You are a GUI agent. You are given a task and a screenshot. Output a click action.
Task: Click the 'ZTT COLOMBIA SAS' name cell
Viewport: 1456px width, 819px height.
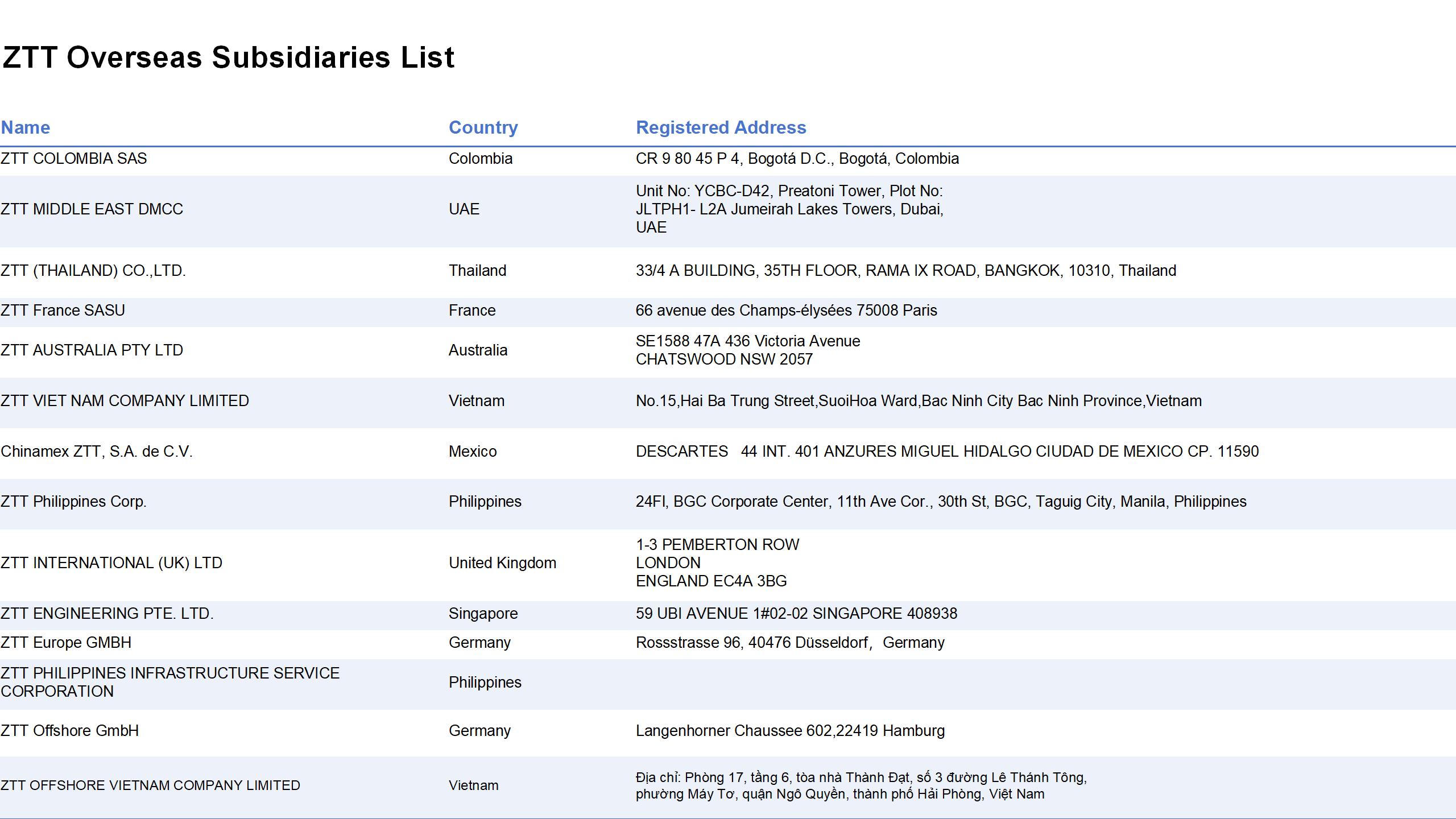click(x=74, y=159)
